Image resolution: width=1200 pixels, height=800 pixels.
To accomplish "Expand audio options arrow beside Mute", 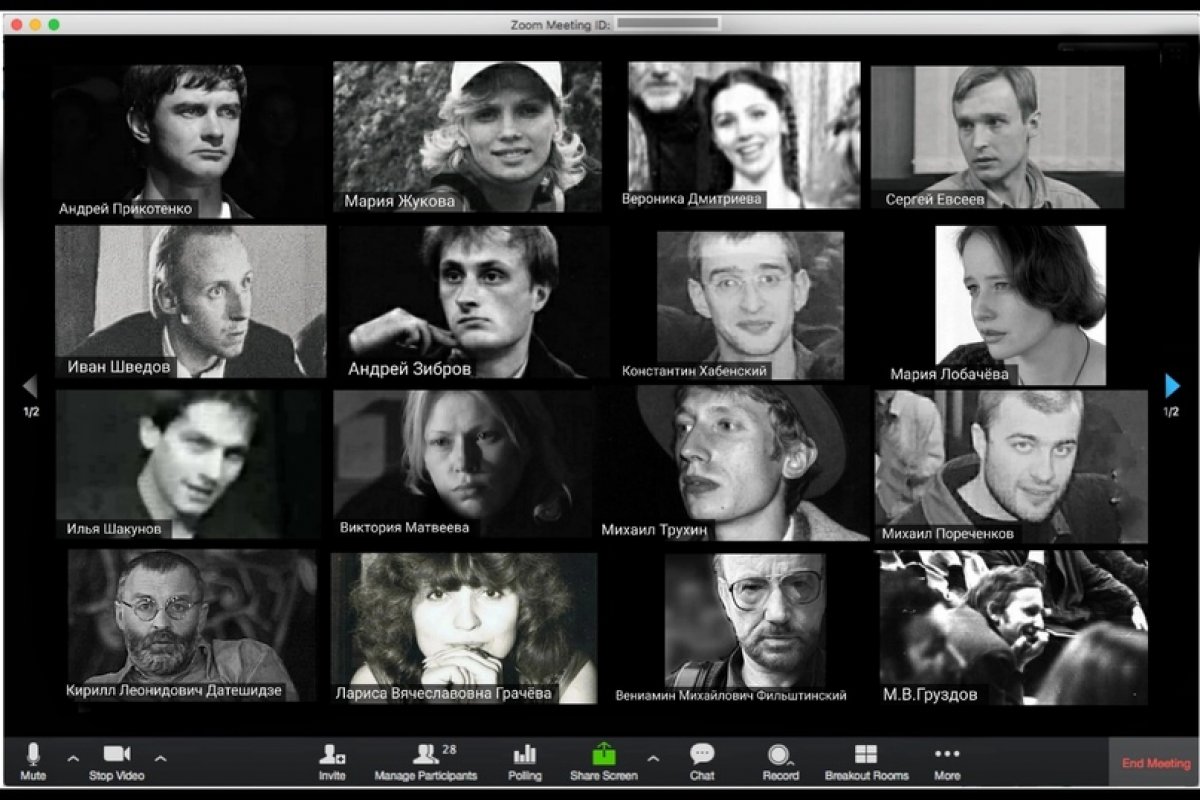I will click(x=72, y=757).
